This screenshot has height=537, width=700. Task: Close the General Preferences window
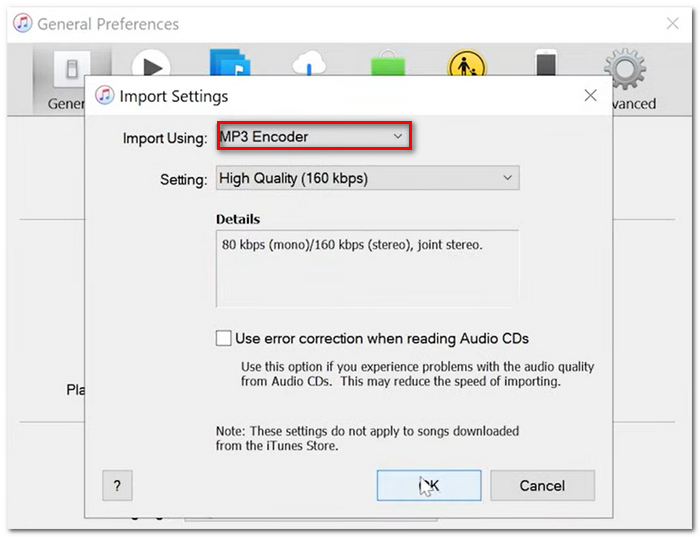pyautogui.click(x=672, y=23)
